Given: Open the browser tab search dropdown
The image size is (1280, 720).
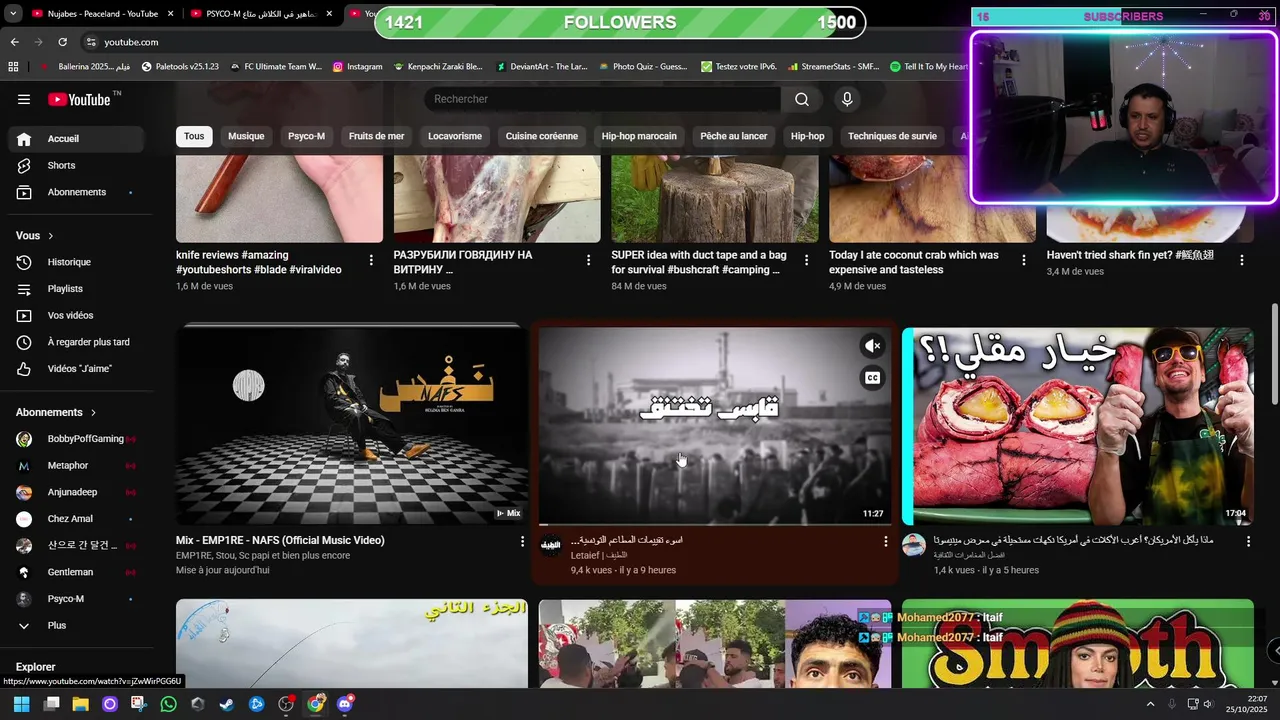Looking at the screenshot, I should tap(13, 14).
